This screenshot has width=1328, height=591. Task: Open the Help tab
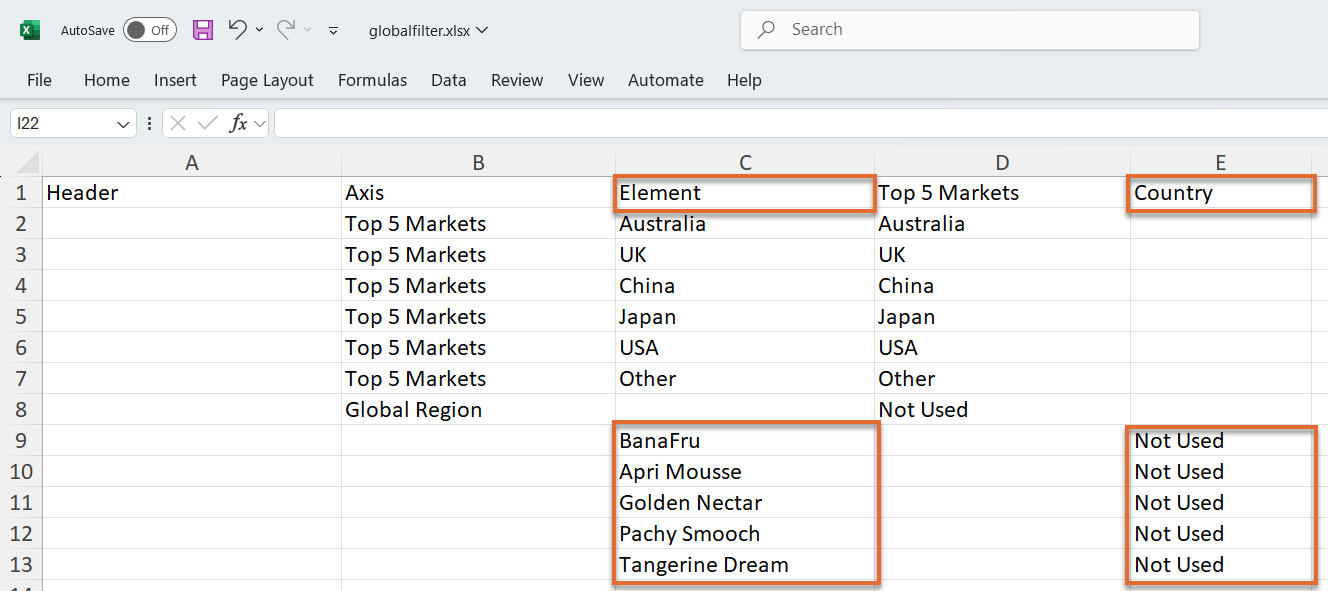tap(744, 80)
